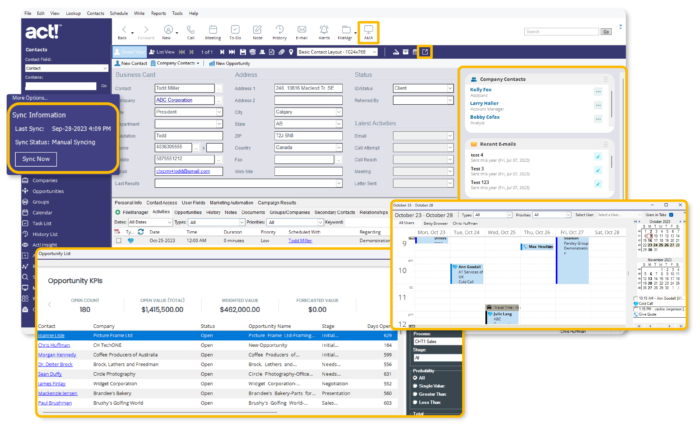Switch to the Secondary Contacts tab
Screen dimensions: 700x429
[334, 212]
